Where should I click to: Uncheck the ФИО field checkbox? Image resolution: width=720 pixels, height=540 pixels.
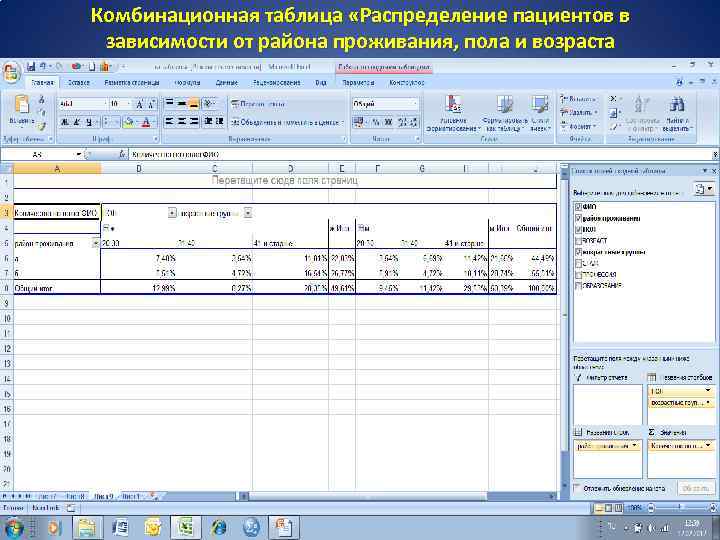point(579,207)
